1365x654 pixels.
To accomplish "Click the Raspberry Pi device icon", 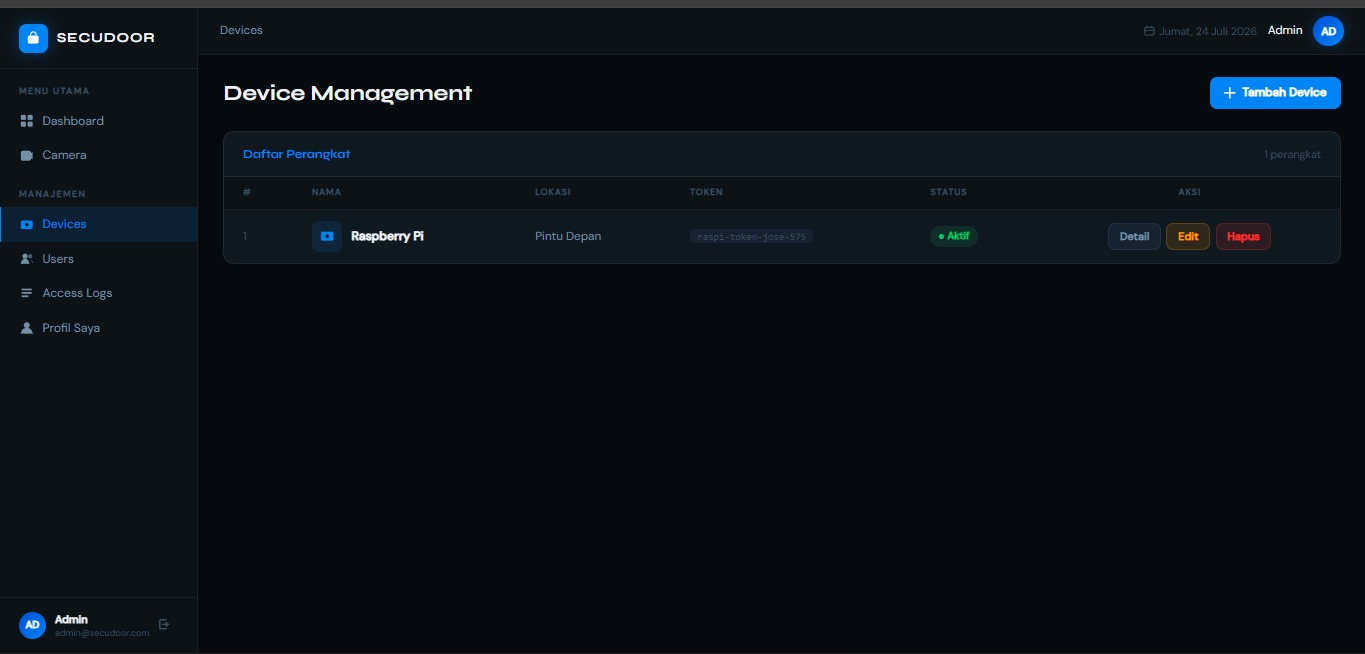I will point(327,236).
